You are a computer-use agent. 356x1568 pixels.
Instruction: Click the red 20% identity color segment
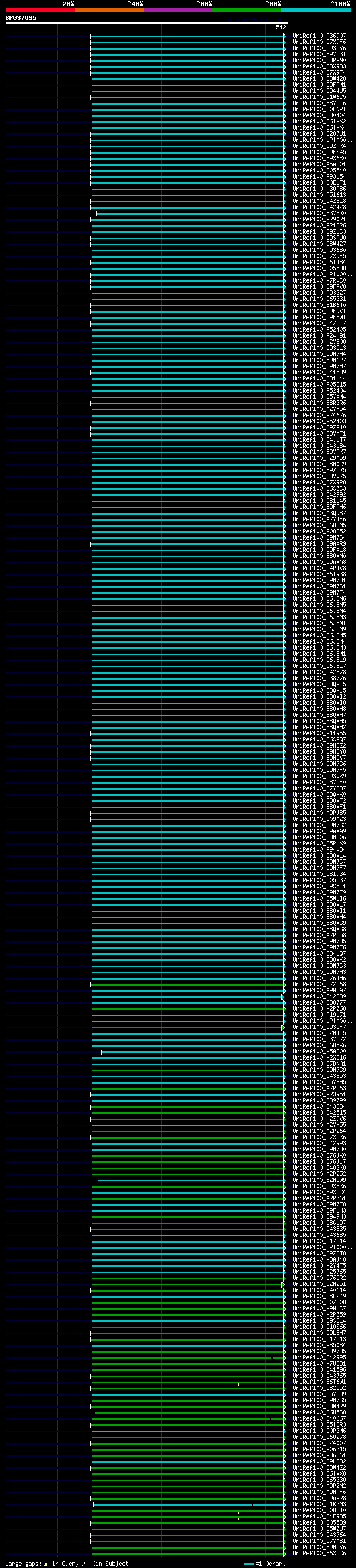pyautogui.click(x=39, y=10)
